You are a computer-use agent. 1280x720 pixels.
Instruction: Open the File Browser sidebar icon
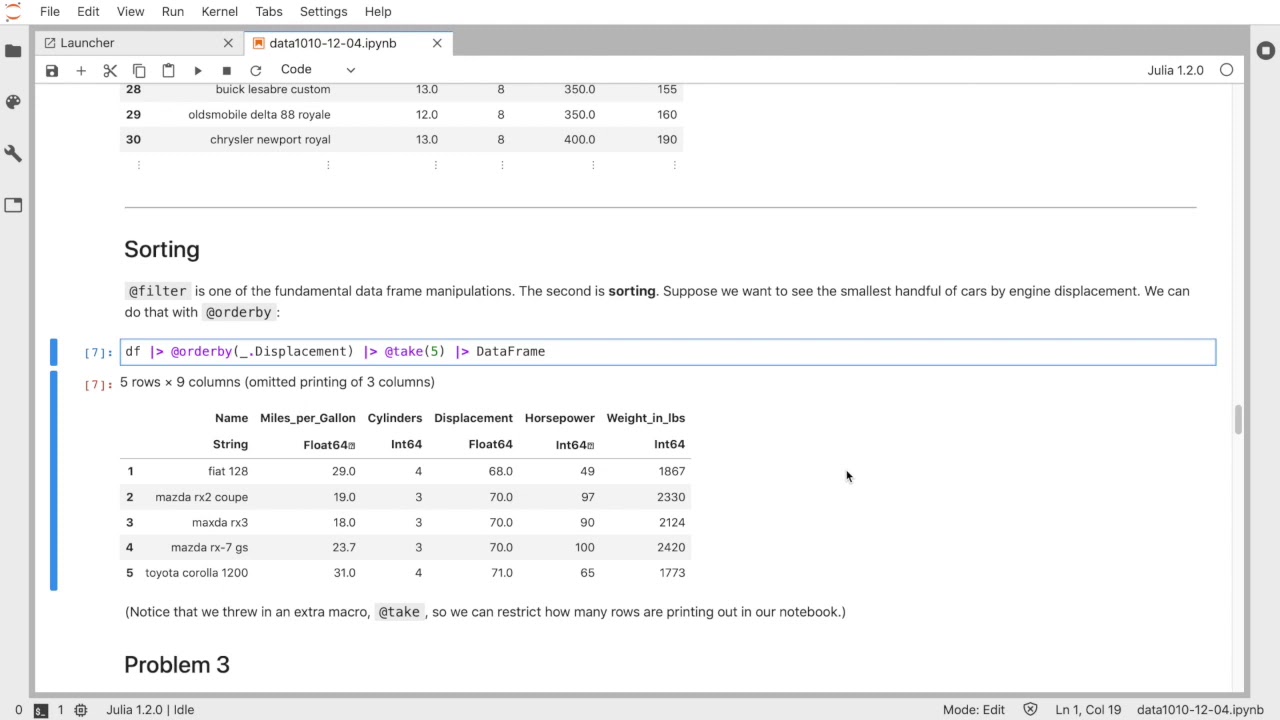(x=13, y=51)
